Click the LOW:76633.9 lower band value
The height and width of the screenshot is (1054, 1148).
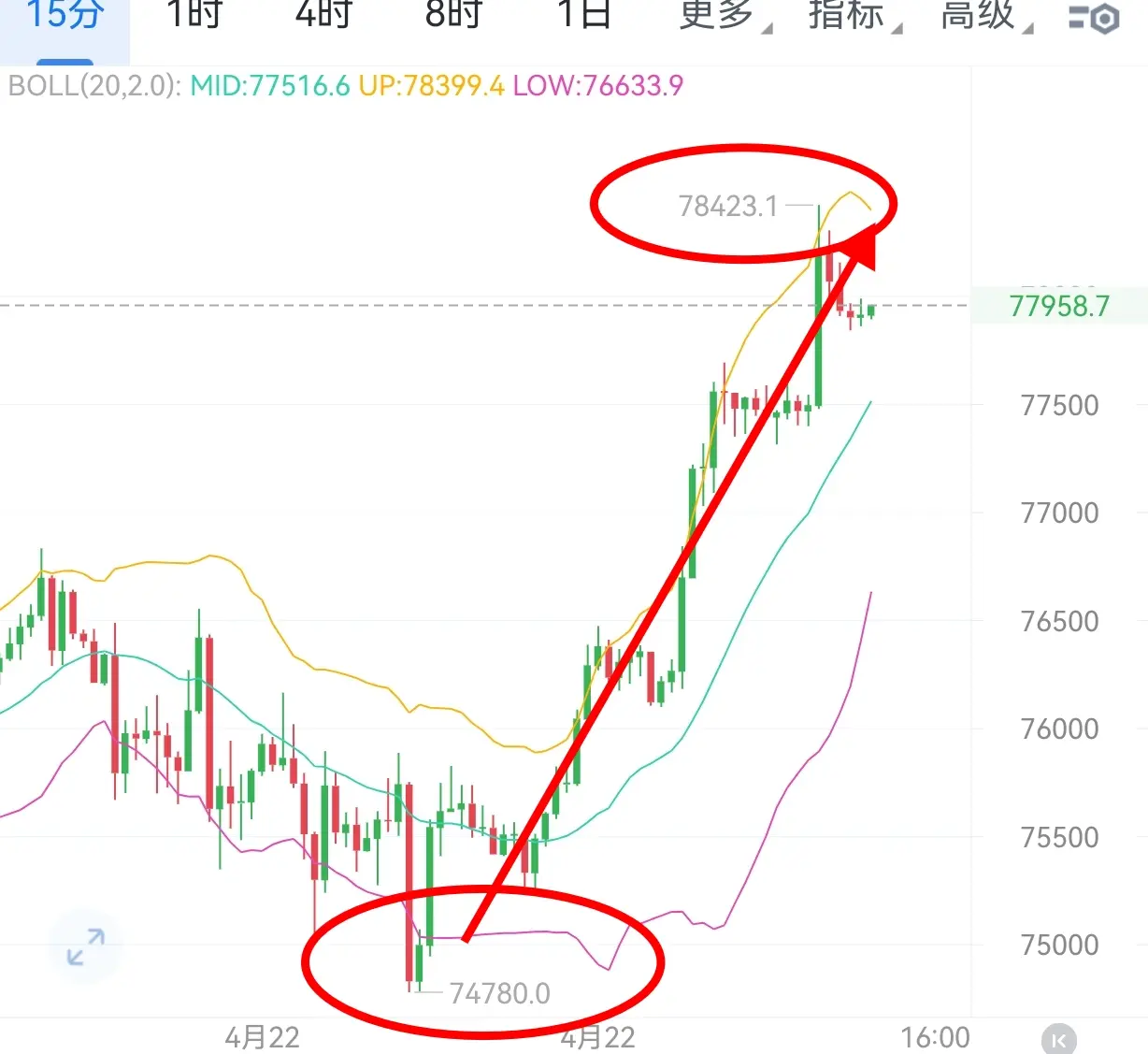598,86
